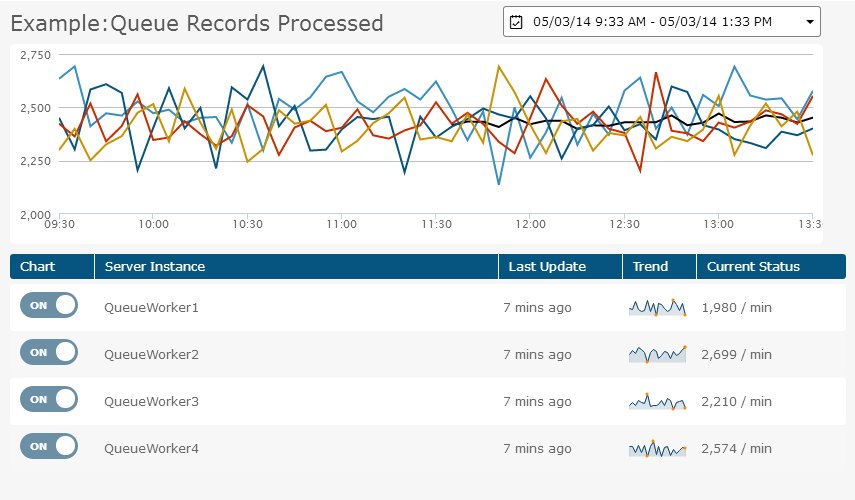Click the 2,750 y-axis label

tap(35, 55)
